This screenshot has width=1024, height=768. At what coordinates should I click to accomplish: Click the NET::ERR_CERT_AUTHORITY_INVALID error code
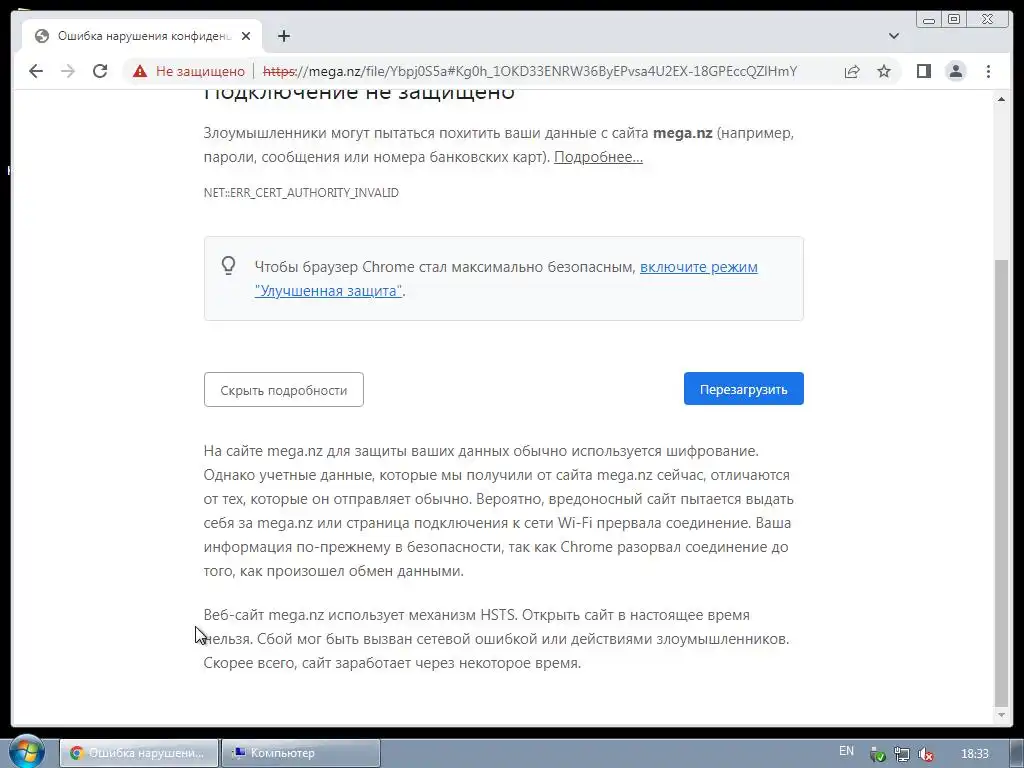pos(301,193)
